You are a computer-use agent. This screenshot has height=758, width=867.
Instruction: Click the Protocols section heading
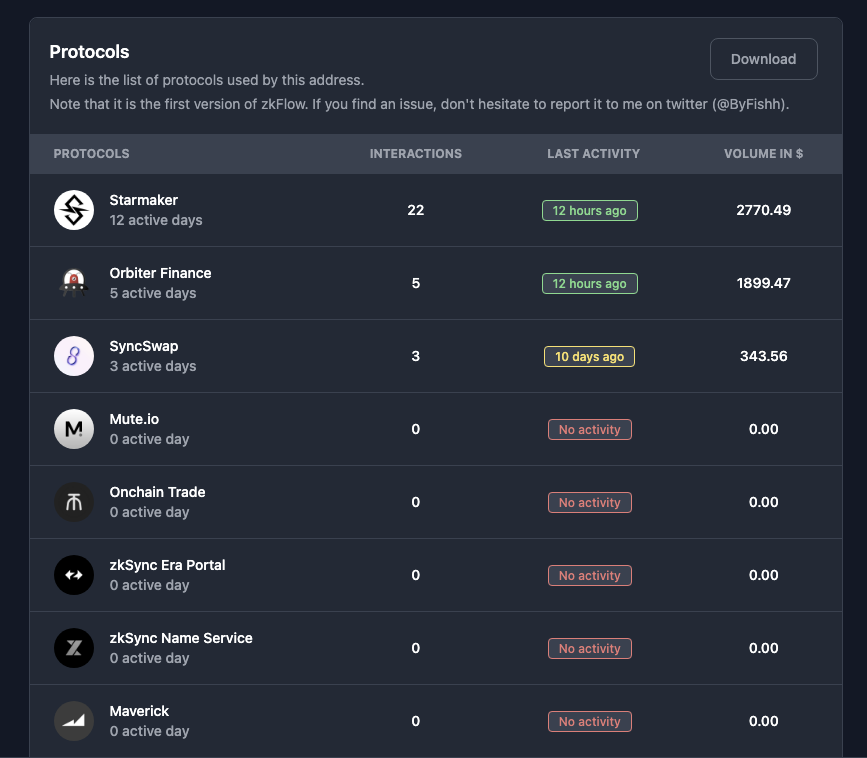click(89, 52)
